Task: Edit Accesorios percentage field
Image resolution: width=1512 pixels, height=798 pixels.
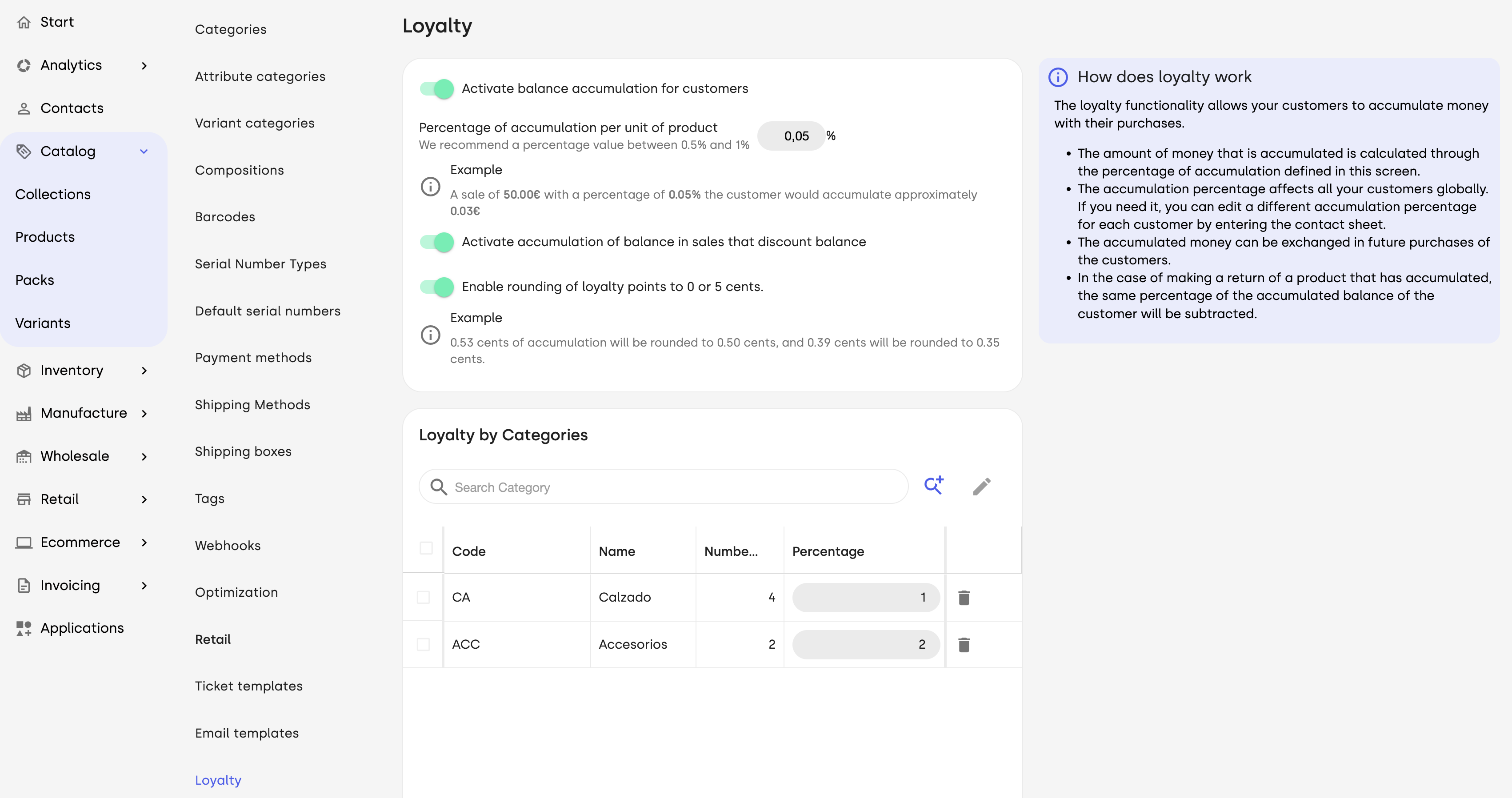Action: pos(866,644)
